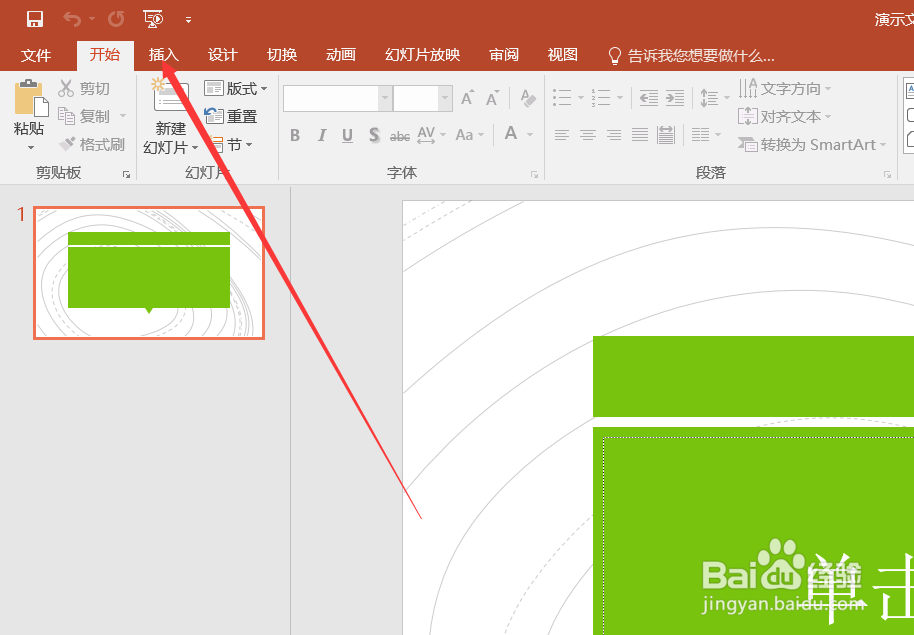The height and width of the screenshot is (635, 914).
Task: Click the Decrease Font Size icon
Action: [x=493, y=98]
